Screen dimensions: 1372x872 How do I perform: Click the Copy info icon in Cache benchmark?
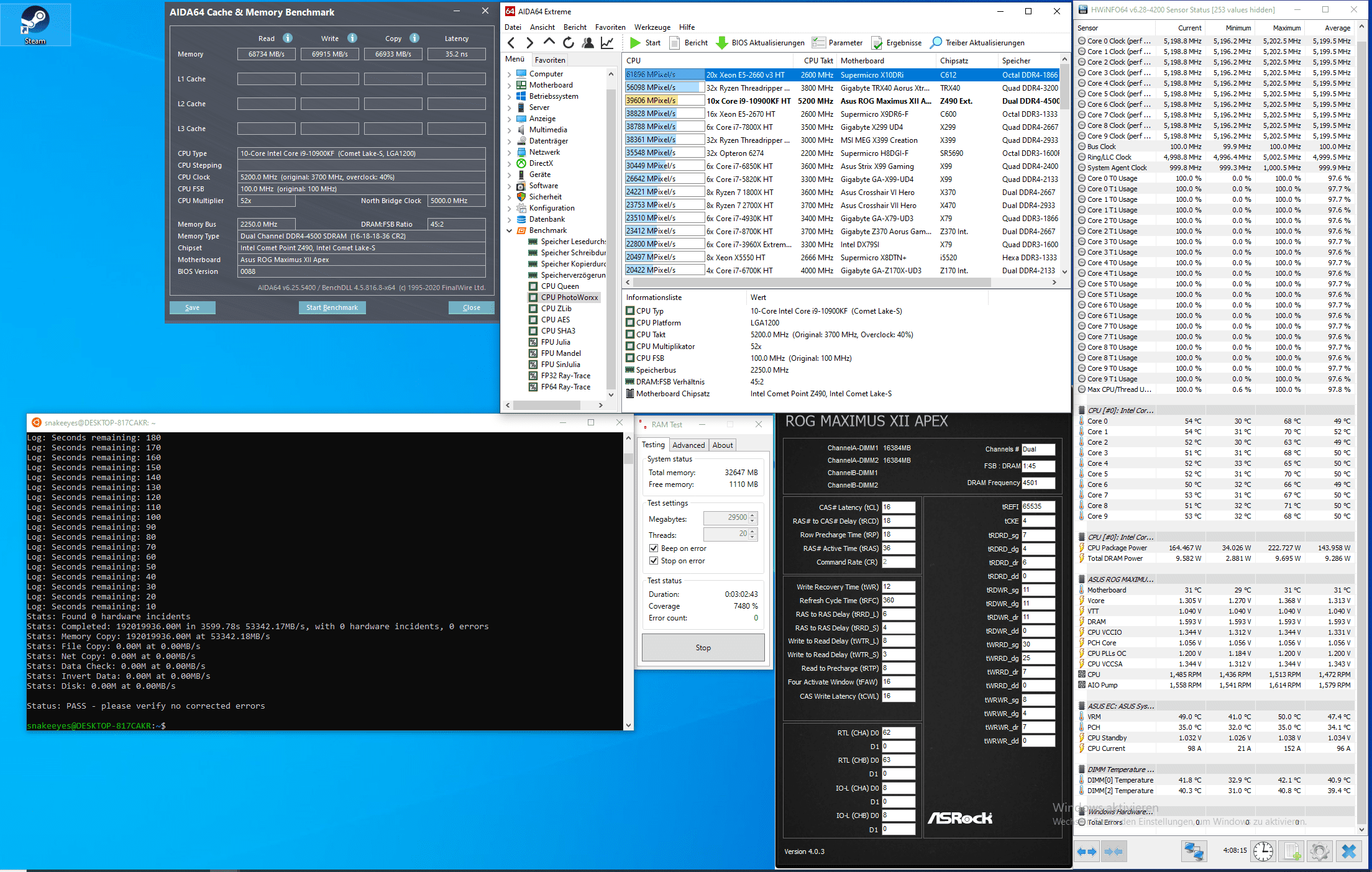click(414, 38)
